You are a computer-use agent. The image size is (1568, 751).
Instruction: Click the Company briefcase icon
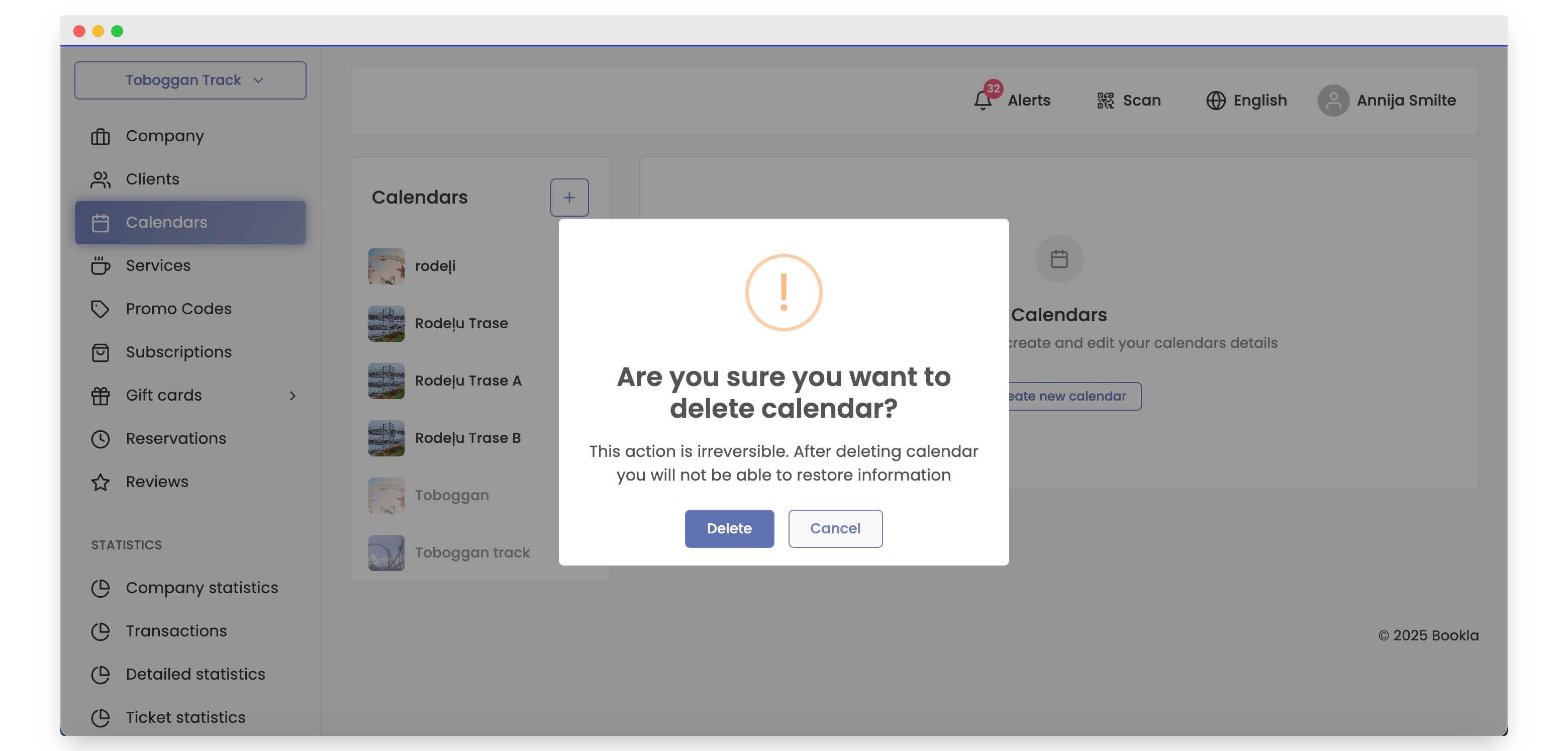point(101,136)
